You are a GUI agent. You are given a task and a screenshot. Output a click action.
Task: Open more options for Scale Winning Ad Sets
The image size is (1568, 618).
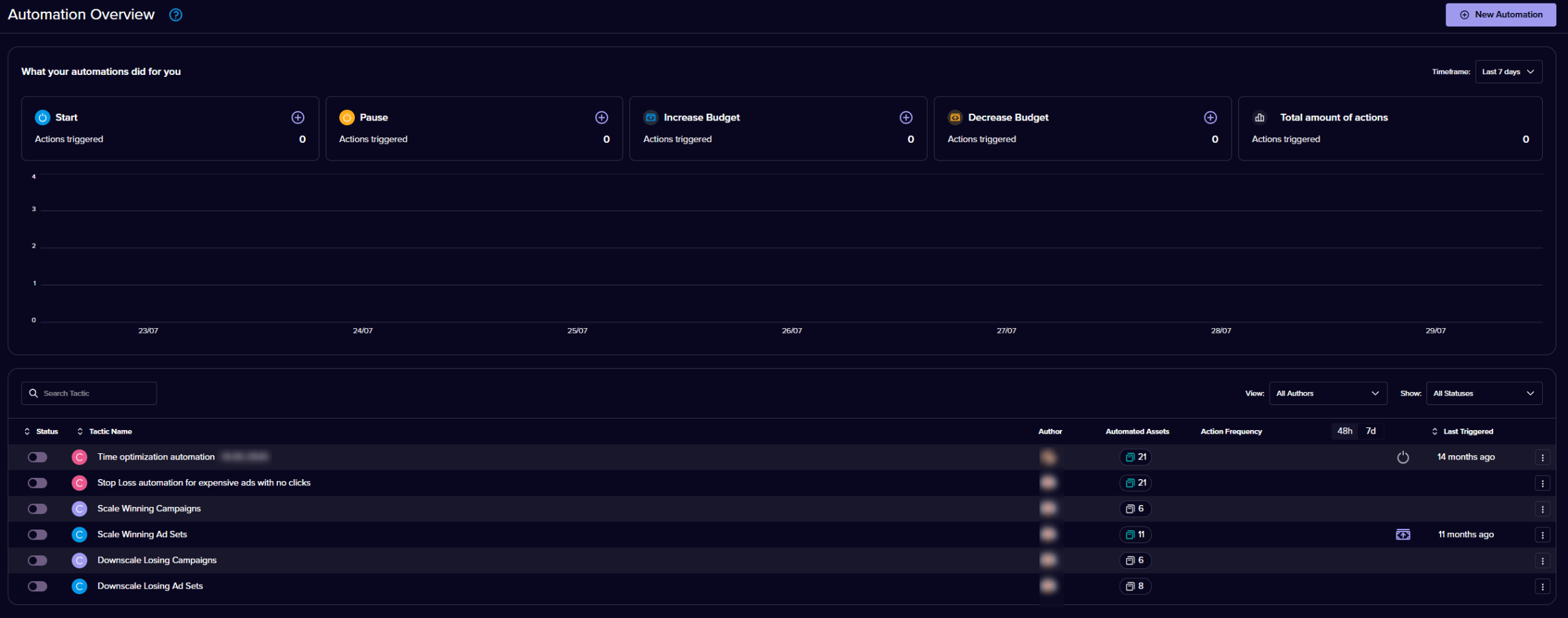click(x=1543, y=536)
